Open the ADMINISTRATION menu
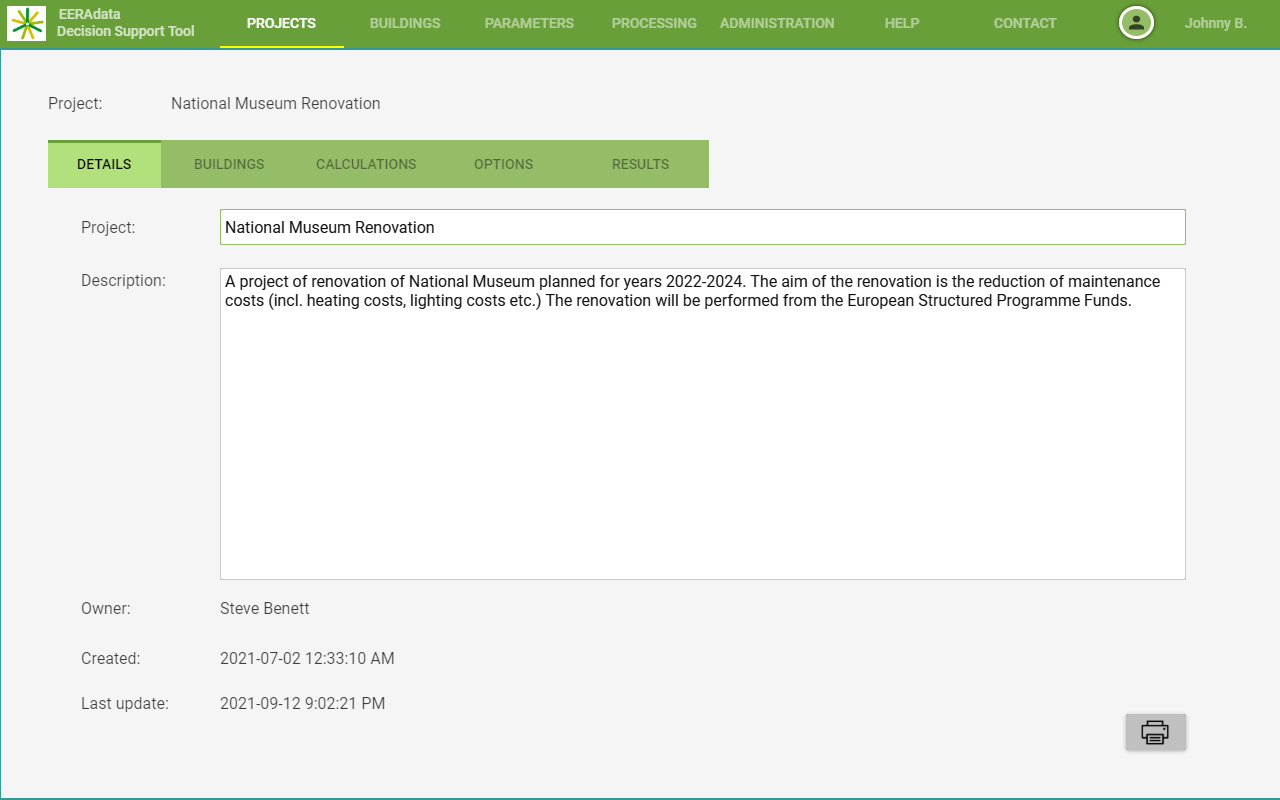 coord(777,23)
